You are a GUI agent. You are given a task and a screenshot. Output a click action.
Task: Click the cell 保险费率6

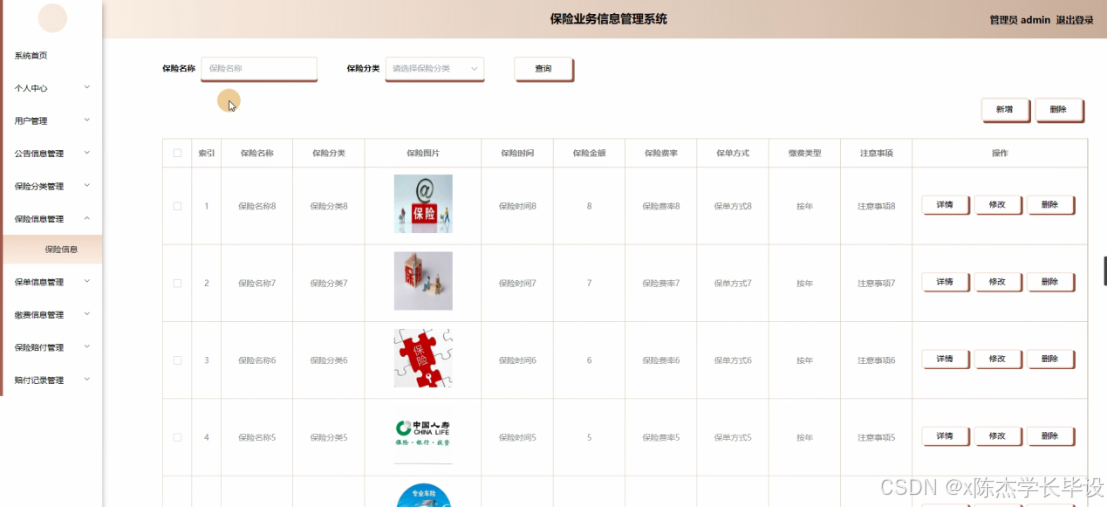[x=661, y=361]
